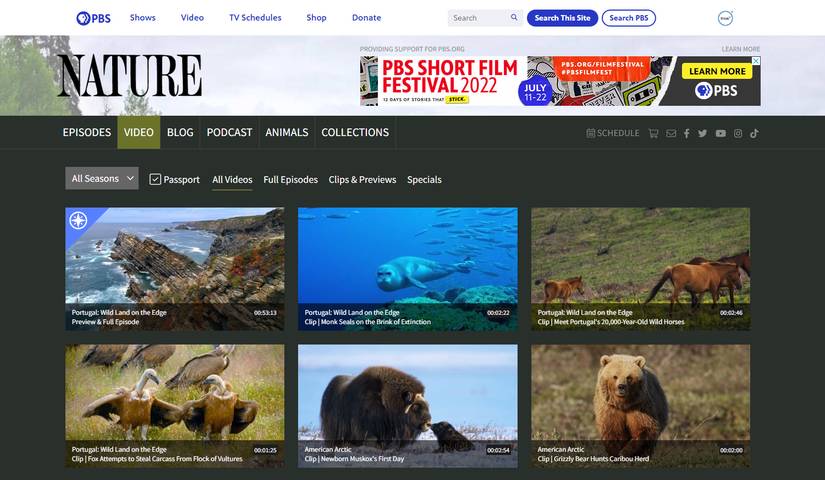
Task: Go to the ANIMALS tab
Action: pos(287,132)
